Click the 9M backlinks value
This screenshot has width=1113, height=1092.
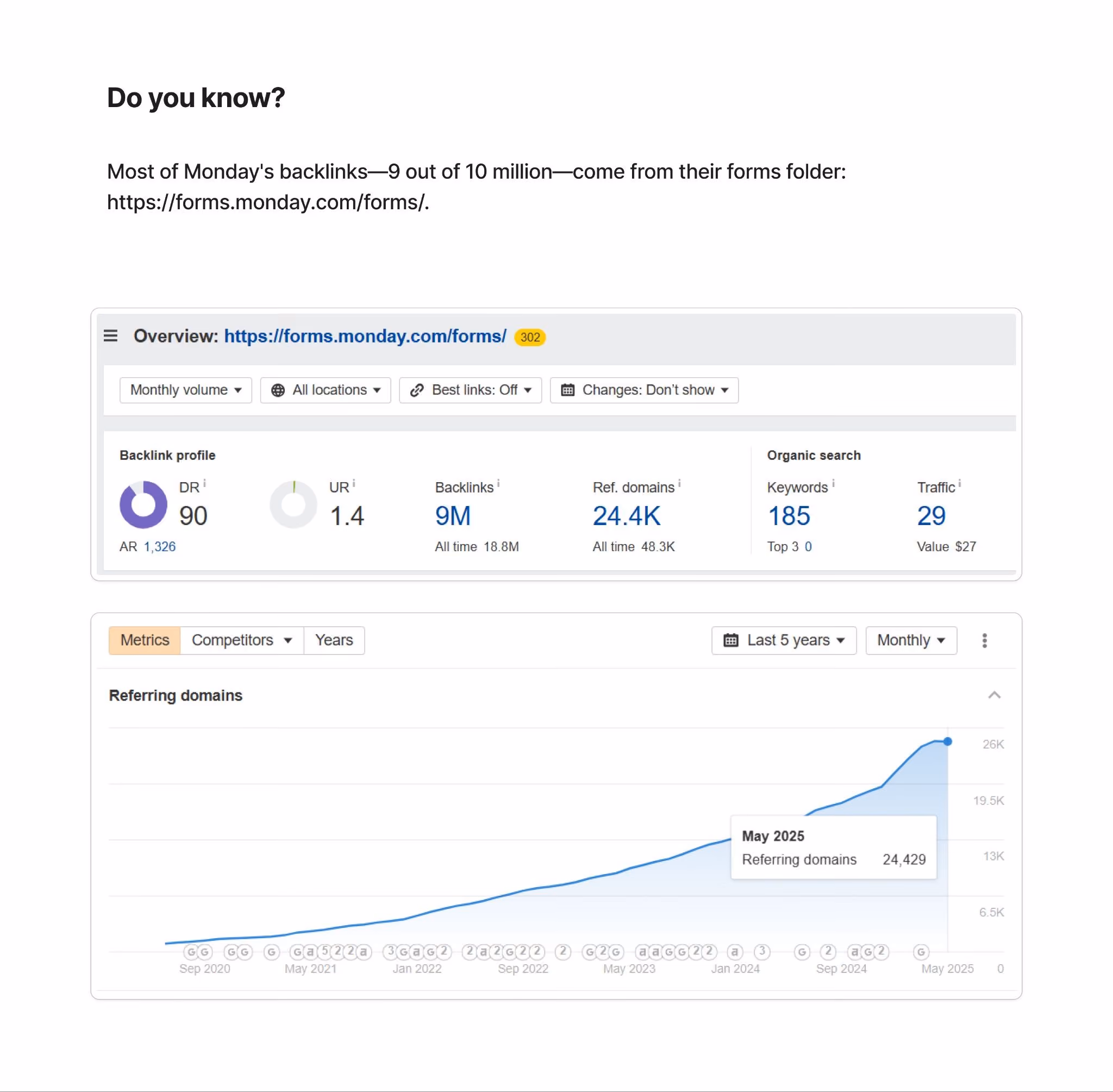(453, 516)
